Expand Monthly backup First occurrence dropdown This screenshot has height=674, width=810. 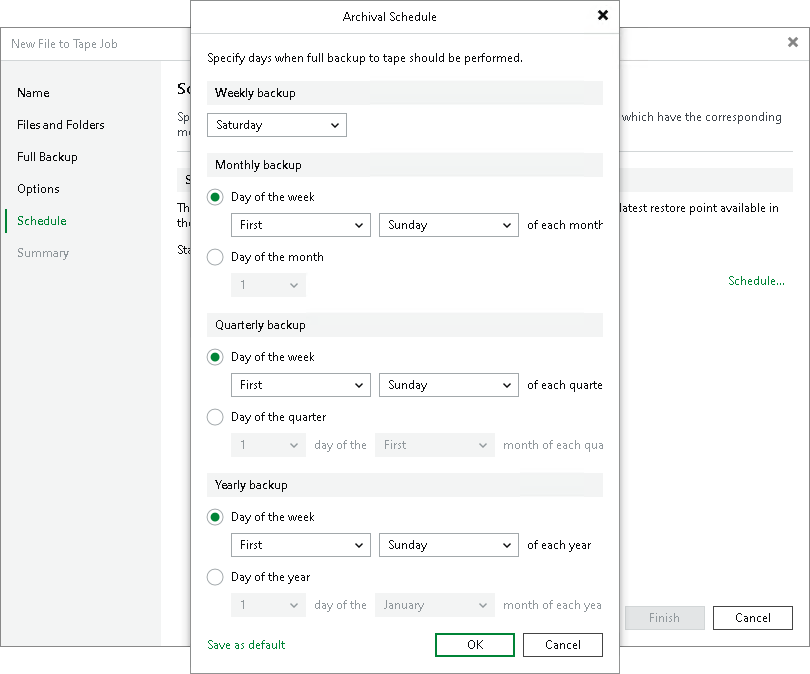point(301,225)
